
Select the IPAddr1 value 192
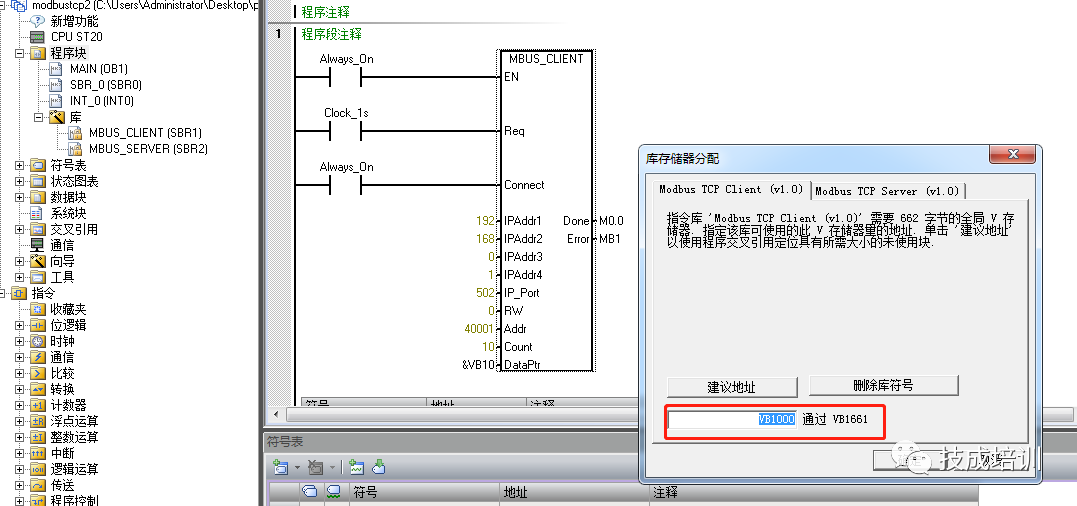tap(485, 221)
